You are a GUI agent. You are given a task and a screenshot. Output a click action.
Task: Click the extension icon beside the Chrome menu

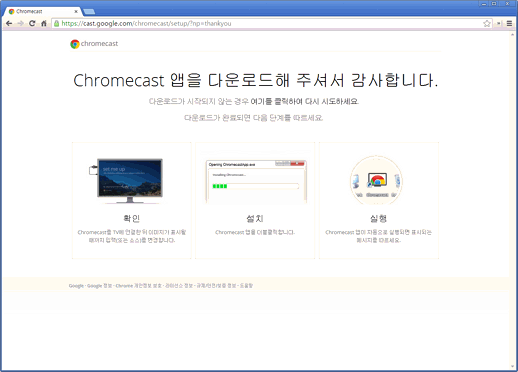tap(499, 23)
